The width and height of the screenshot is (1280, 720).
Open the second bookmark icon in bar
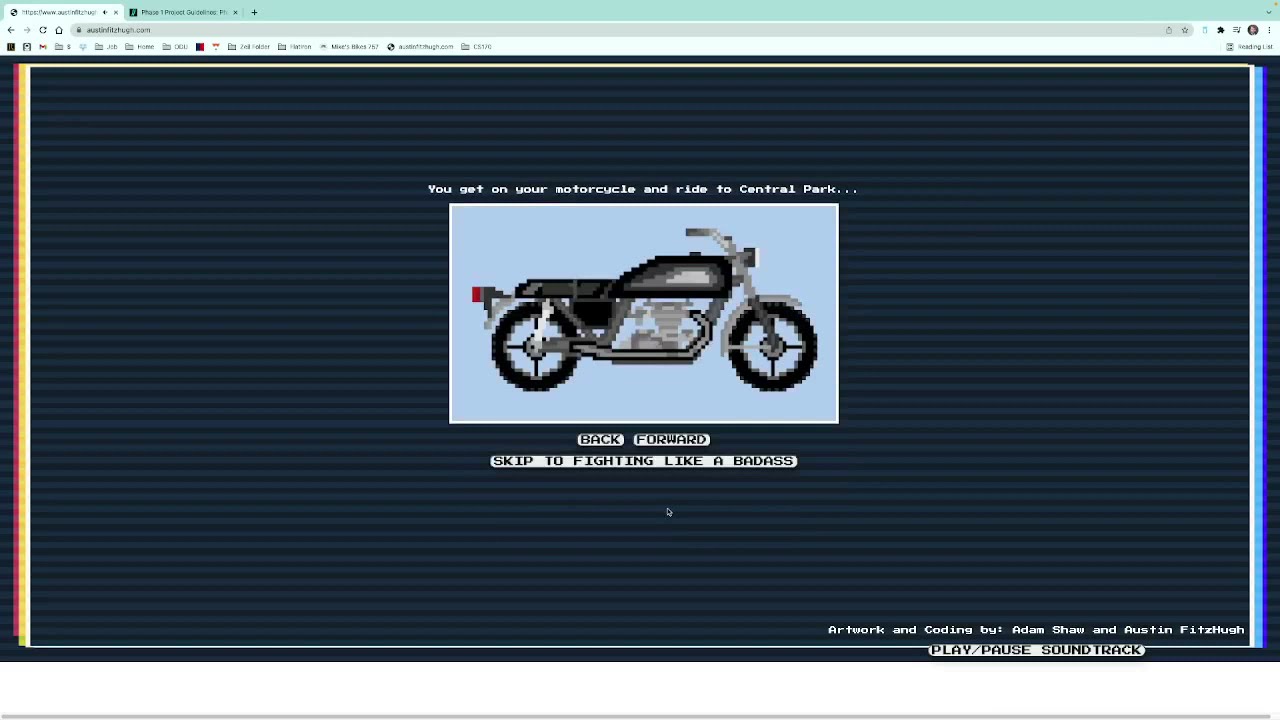(x=27, y=47)
